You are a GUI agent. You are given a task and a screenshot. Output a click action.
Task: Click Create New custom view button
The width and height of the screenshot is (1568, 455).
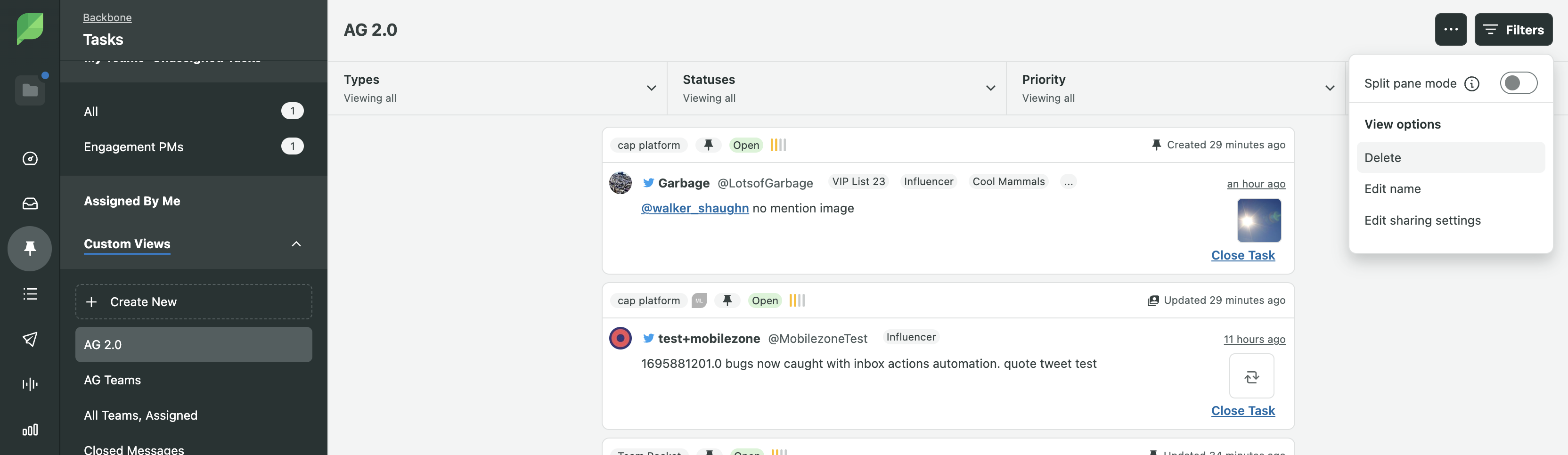coord(194,302)
